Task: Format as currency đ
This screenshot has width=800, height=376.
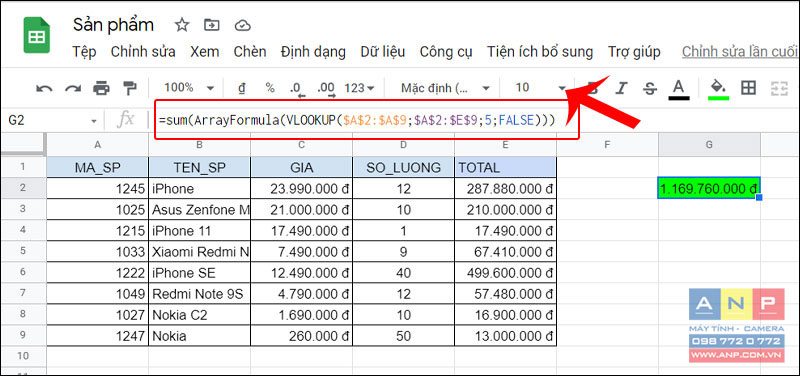Action: click(x=242, y=88)
